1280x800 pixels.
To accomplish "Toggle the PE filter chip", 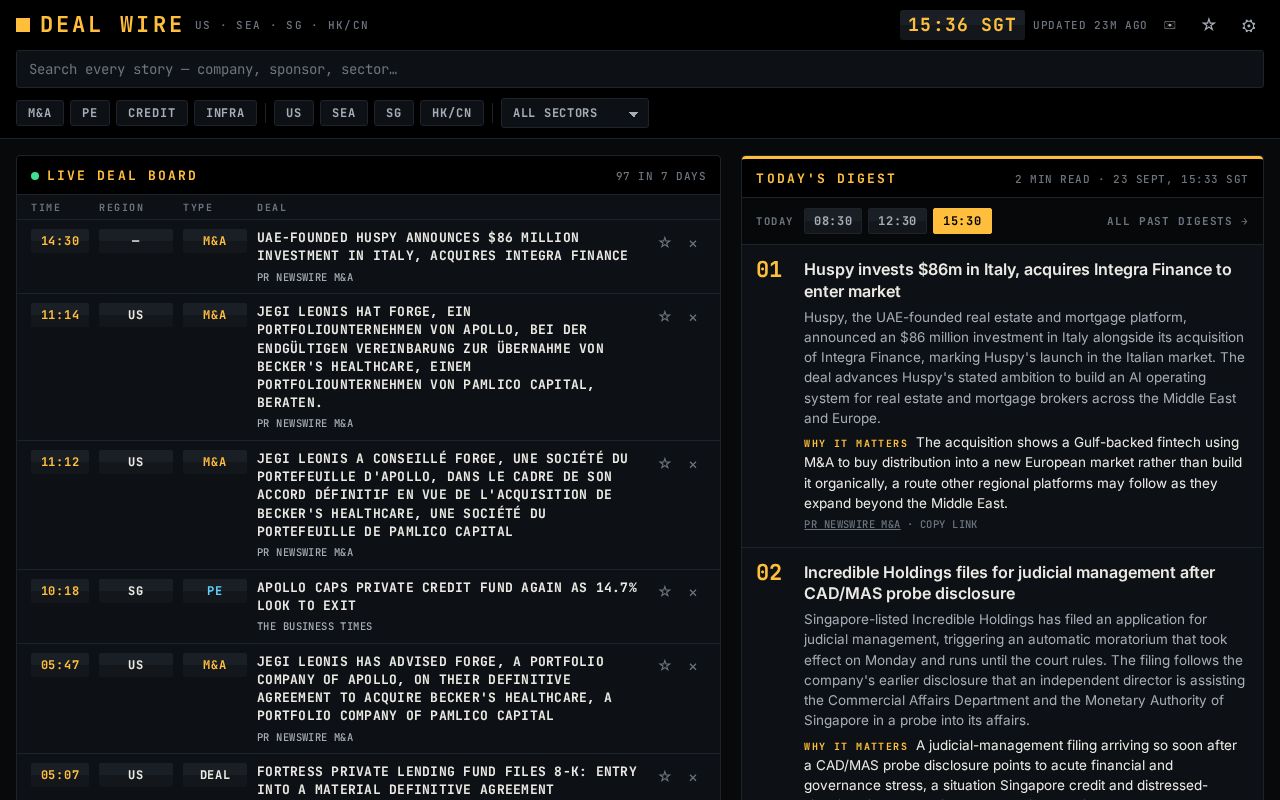I will point(90,113).
